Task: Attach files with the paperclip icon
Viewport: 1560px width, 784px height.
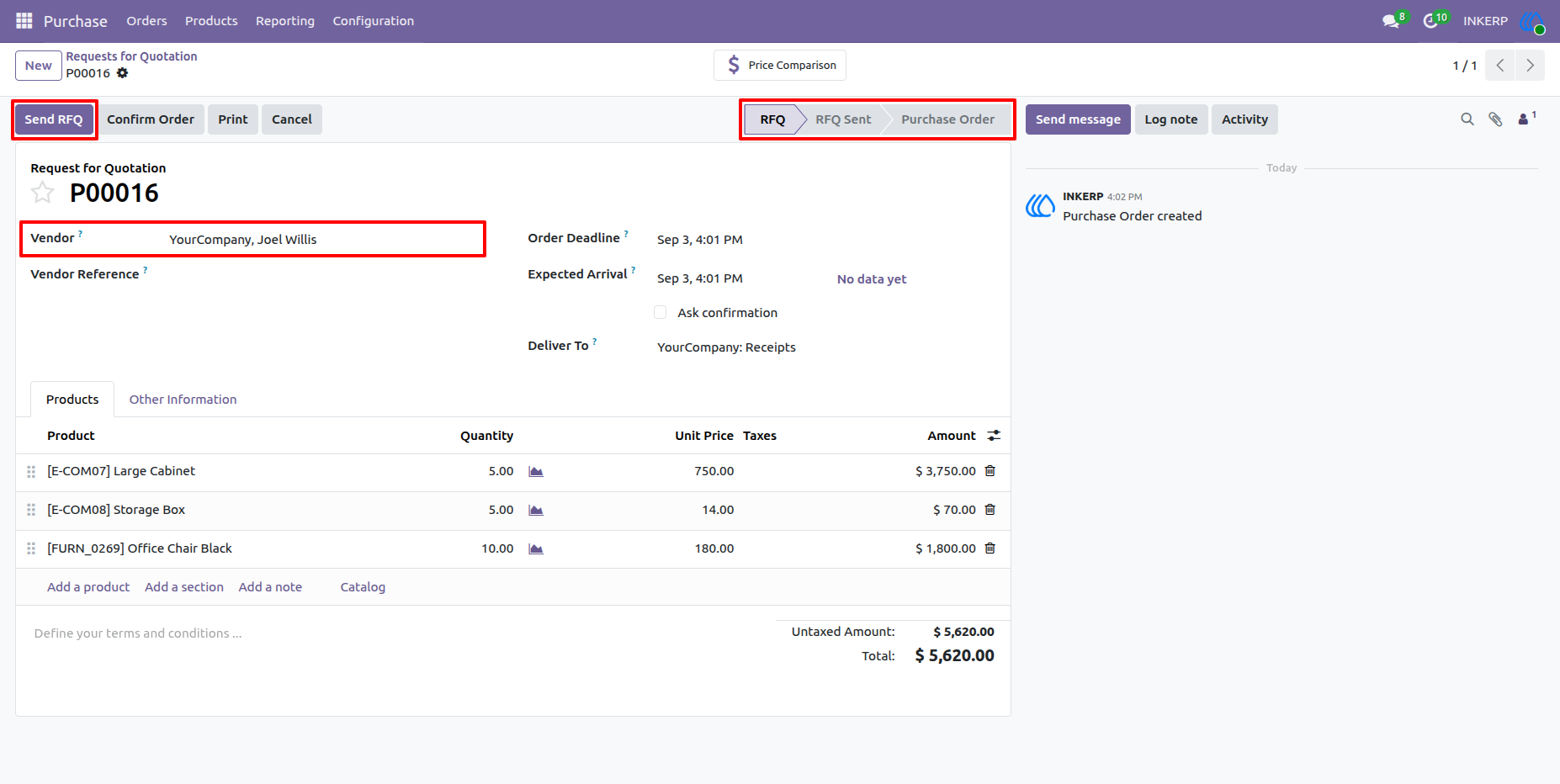Action: (1495, 119)
